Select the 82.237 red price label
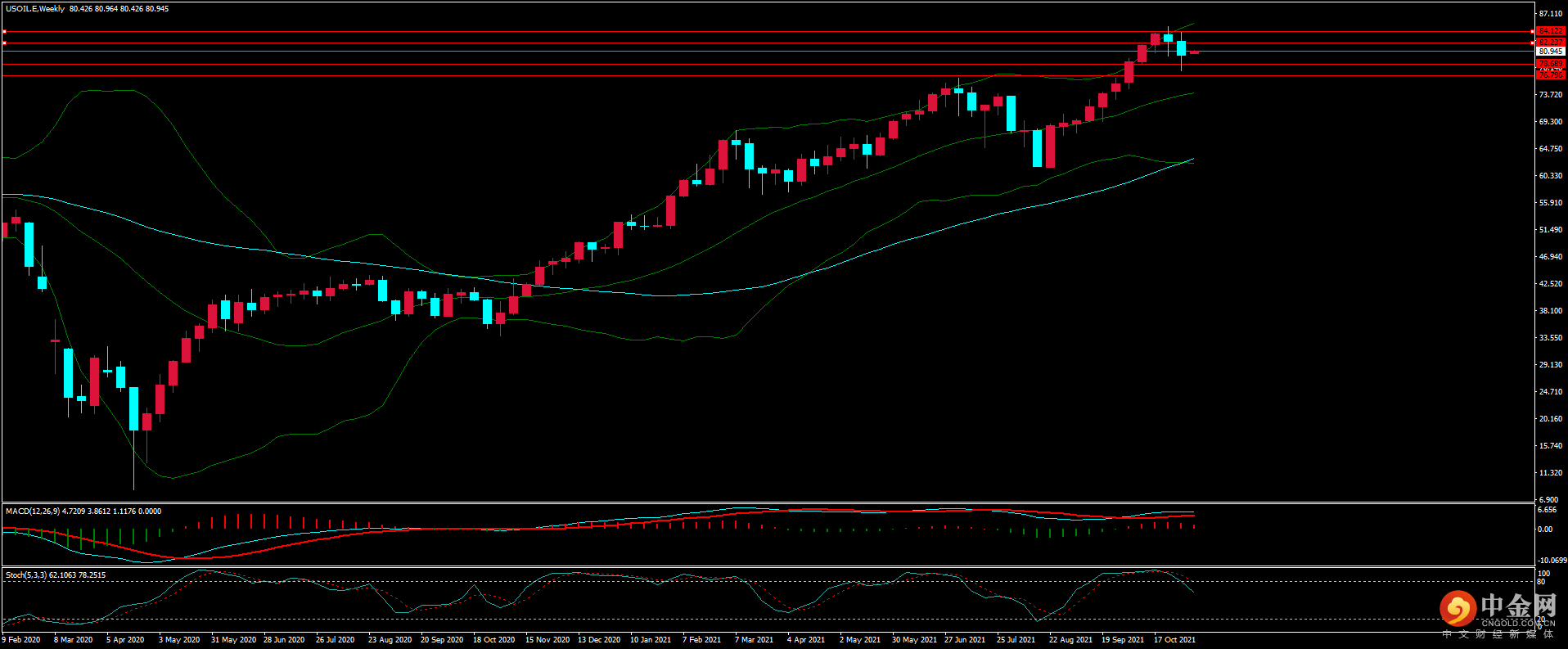The width and height of the screenshot is (1568, 649). (1550, 42)
